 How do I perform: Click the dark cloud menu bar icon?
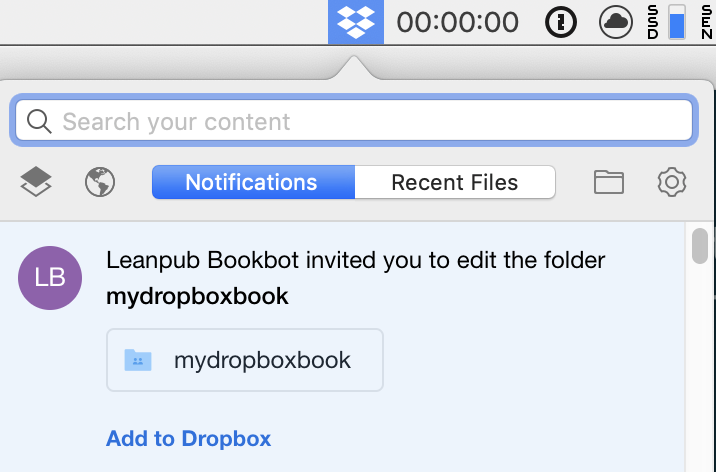pos(615,21)
